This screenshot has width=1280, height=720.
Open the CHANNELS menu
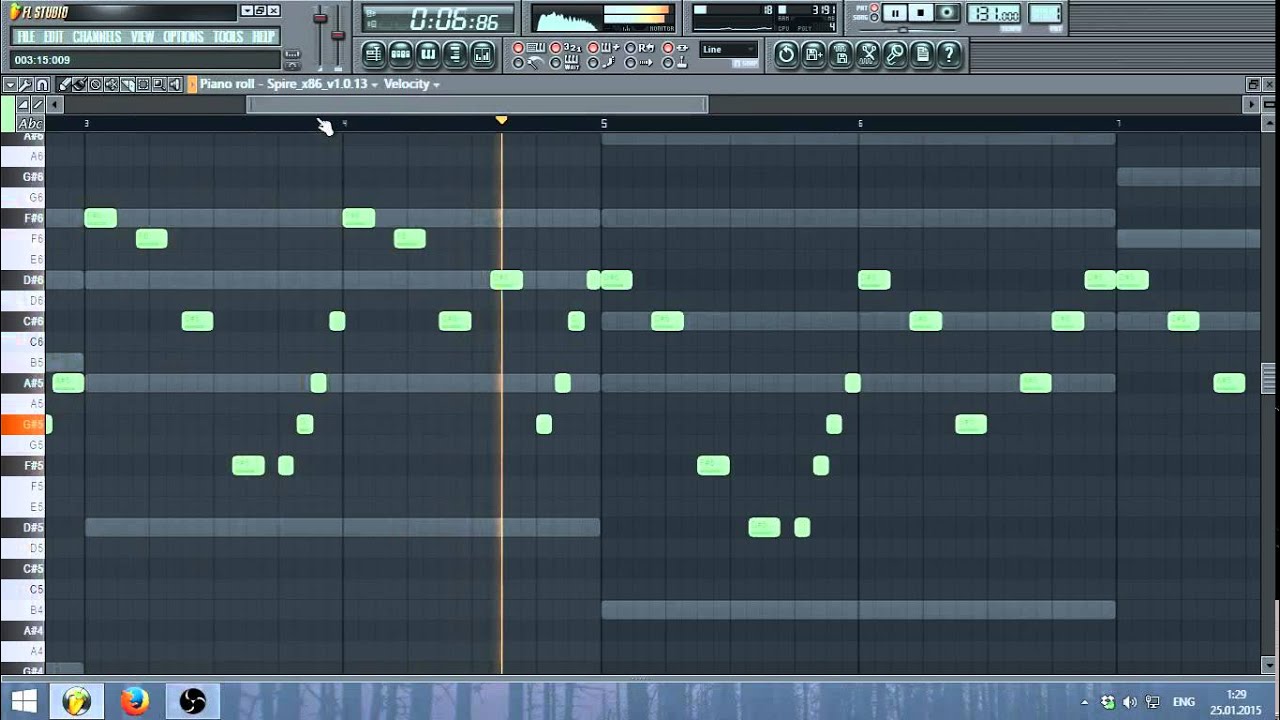[98, 37]
